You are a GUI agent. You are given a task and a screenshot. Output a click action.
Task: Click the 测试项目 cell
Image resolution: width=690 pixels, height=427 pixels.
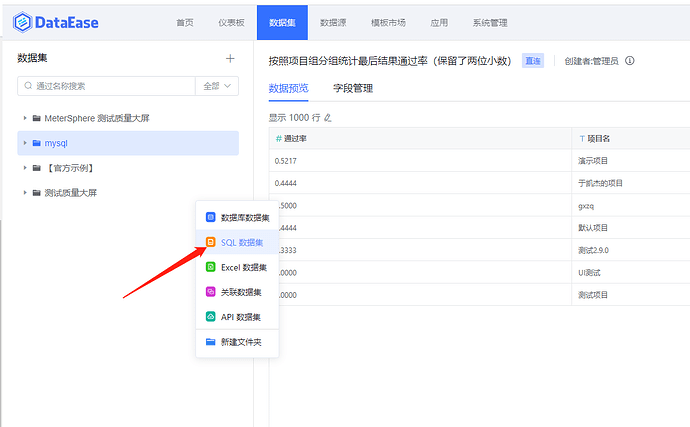tap(631, 295)
